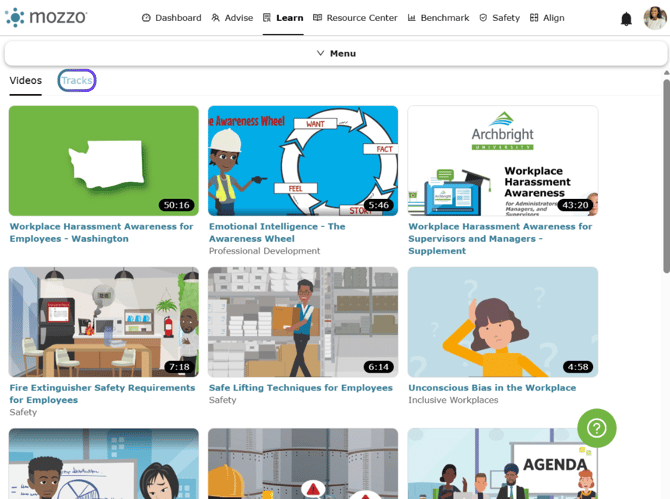
Task: Open Awareness Wheel video thumbnail
Action: 303,161
